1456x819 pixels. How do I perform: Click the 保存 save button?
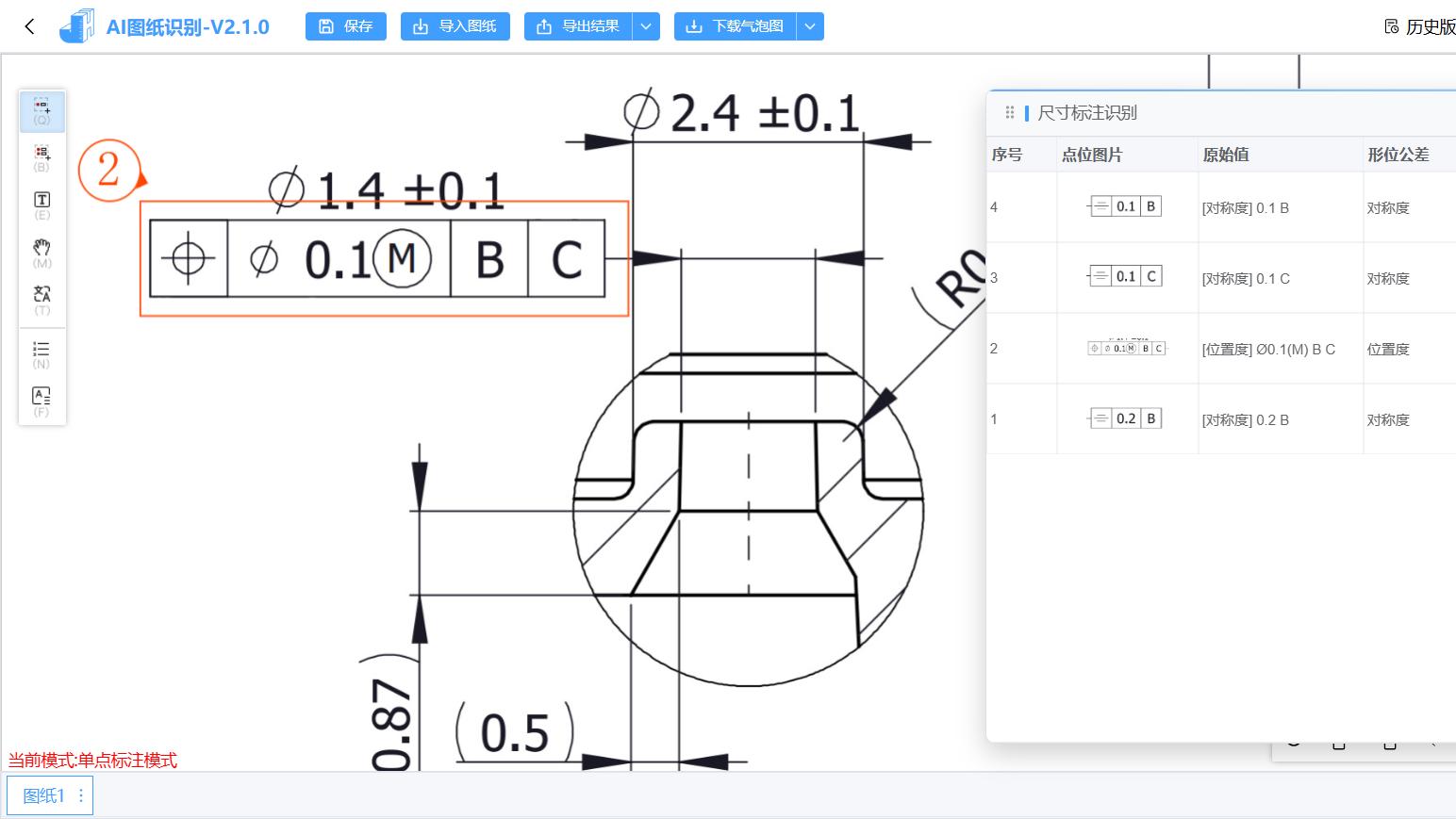(x=346, y=26)
